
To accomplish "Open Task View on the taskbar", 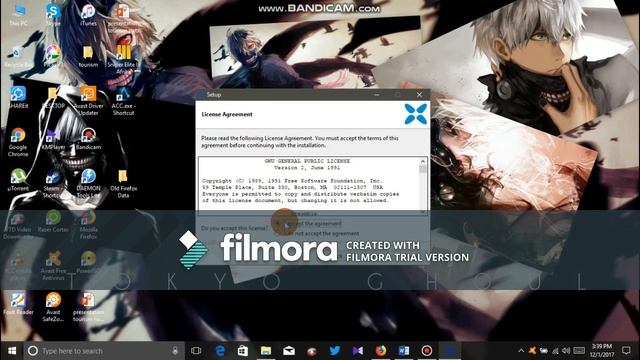I will pyautogui.click(x=196, y=351).
